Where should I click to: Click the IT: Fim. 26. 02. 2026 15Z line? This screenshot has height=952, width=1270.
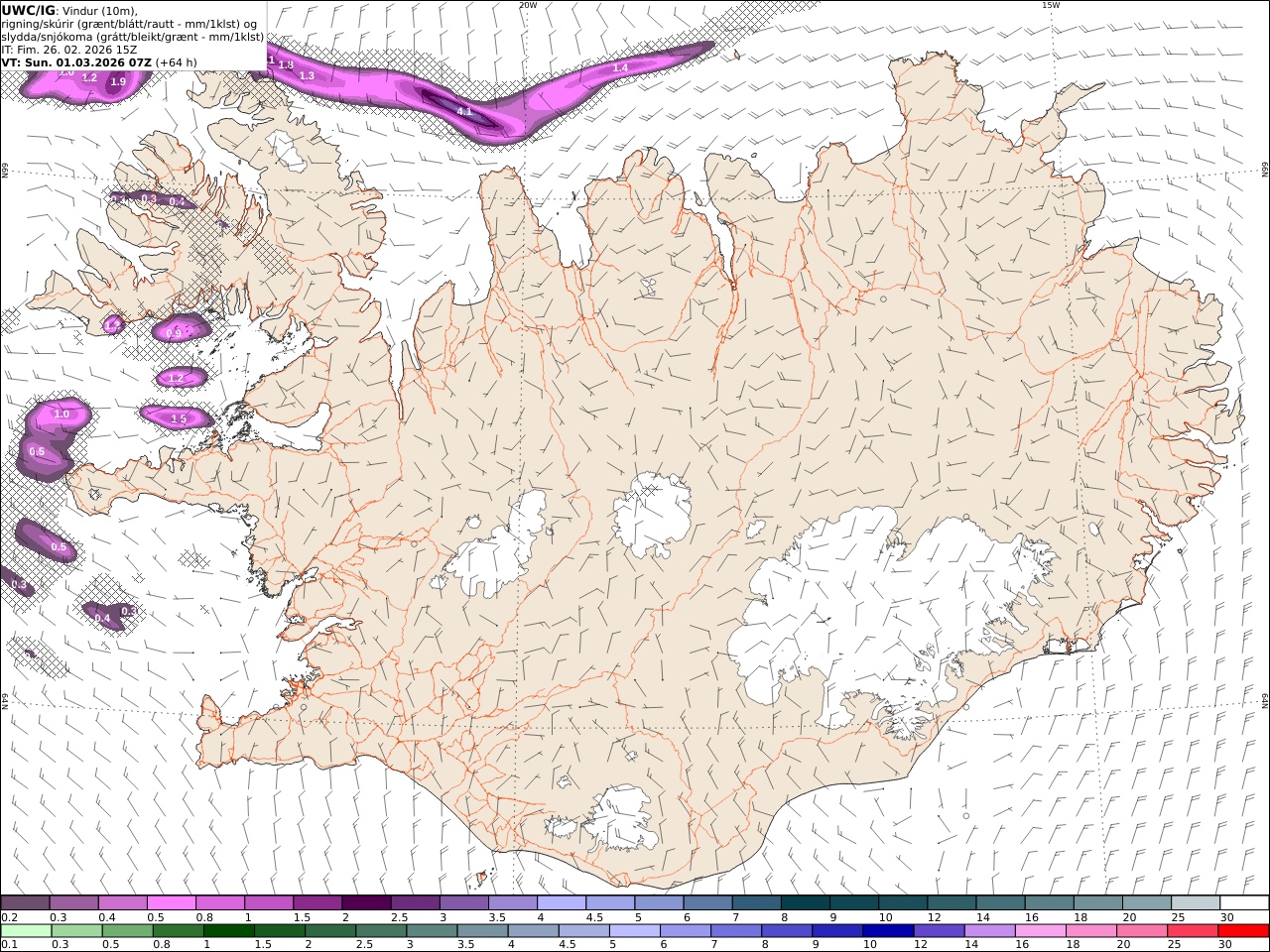(x=69, y=50)
